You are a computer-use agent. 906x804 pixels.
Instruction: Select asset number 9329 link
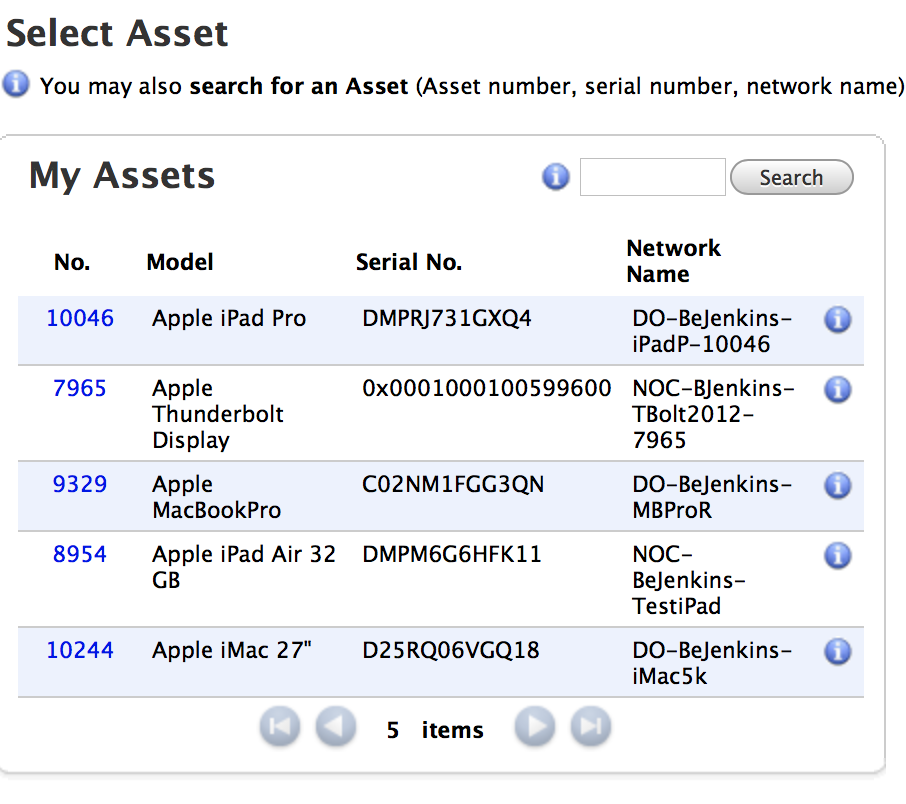80,484
